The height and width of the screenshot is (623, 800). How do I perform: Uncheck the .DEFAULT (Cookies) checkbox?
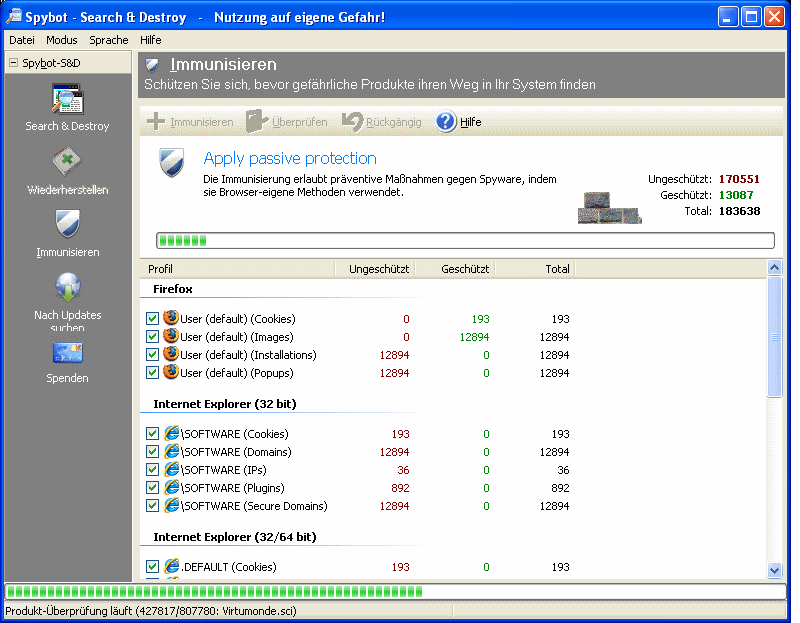click(152, 567)
